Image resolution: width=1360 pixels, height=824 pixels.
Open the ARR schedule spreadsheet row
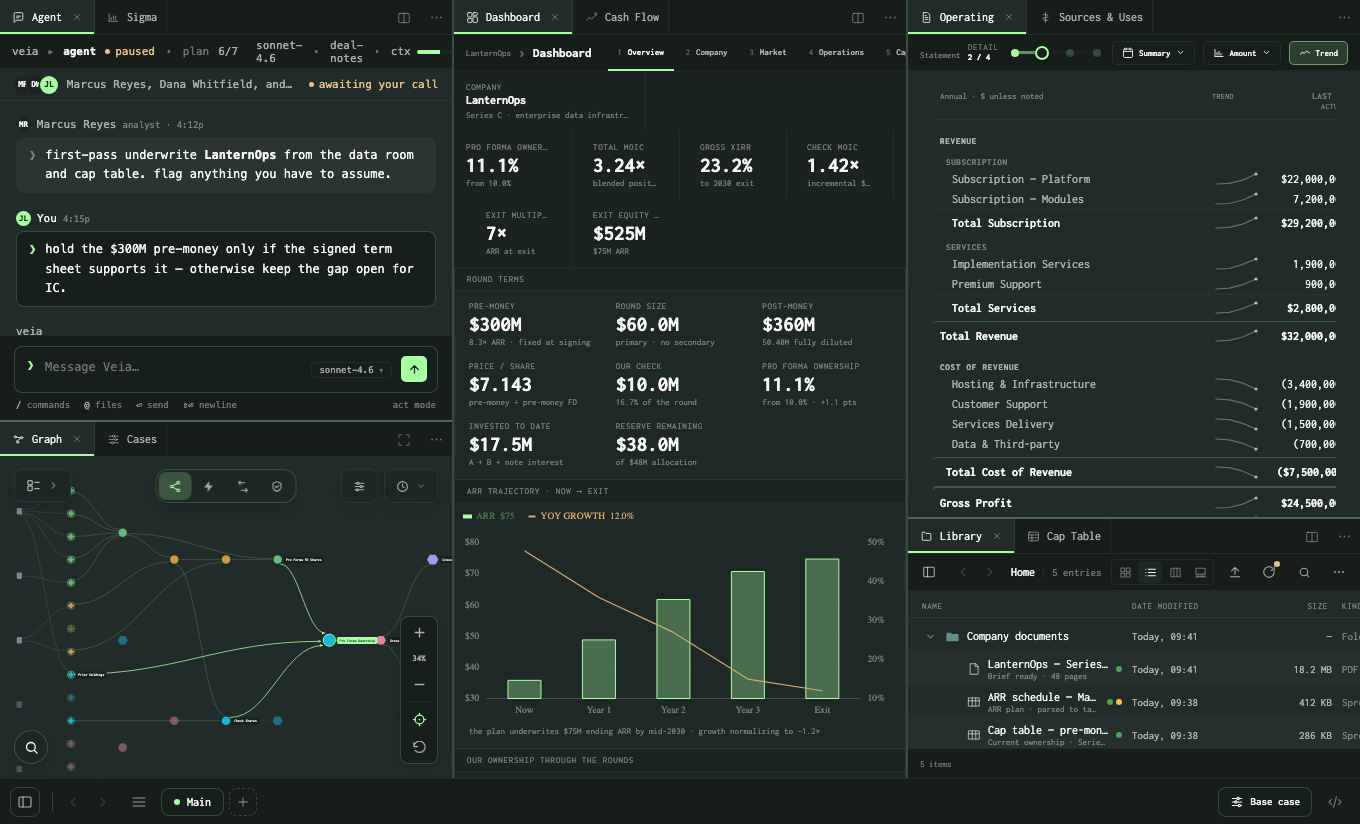(1133, 702)
